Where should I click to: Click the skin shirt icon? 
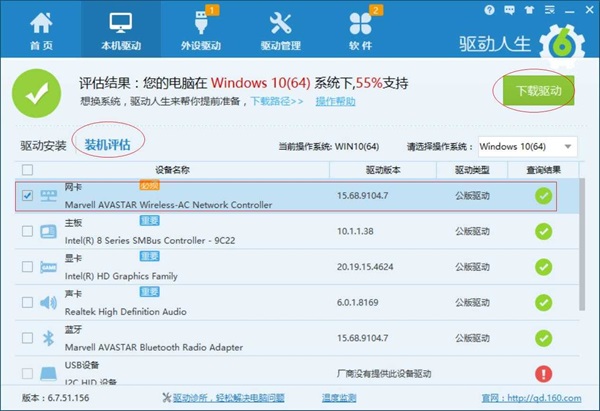coord(529,10)
